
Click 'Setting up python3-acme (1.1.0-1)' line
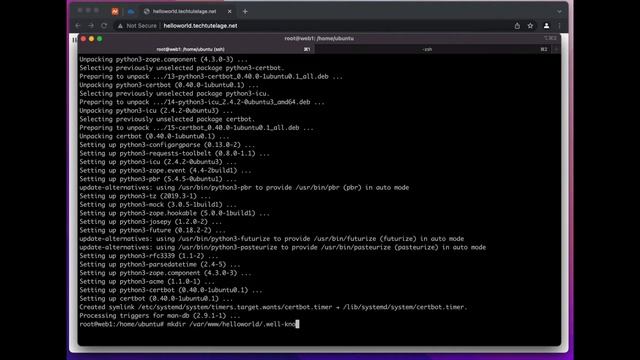coord(147,282)
